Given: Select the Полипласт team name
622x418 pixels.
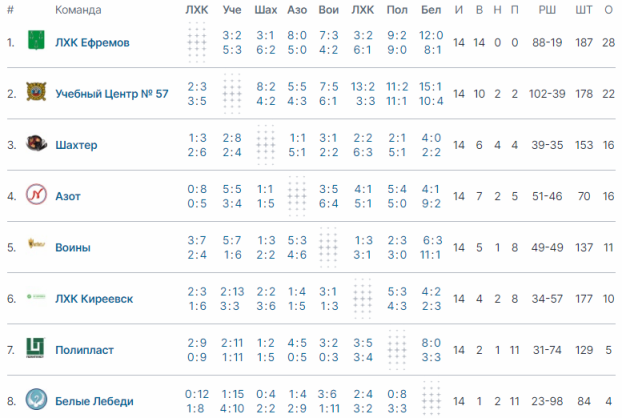Looking at the screenshot, I should 84,350.
